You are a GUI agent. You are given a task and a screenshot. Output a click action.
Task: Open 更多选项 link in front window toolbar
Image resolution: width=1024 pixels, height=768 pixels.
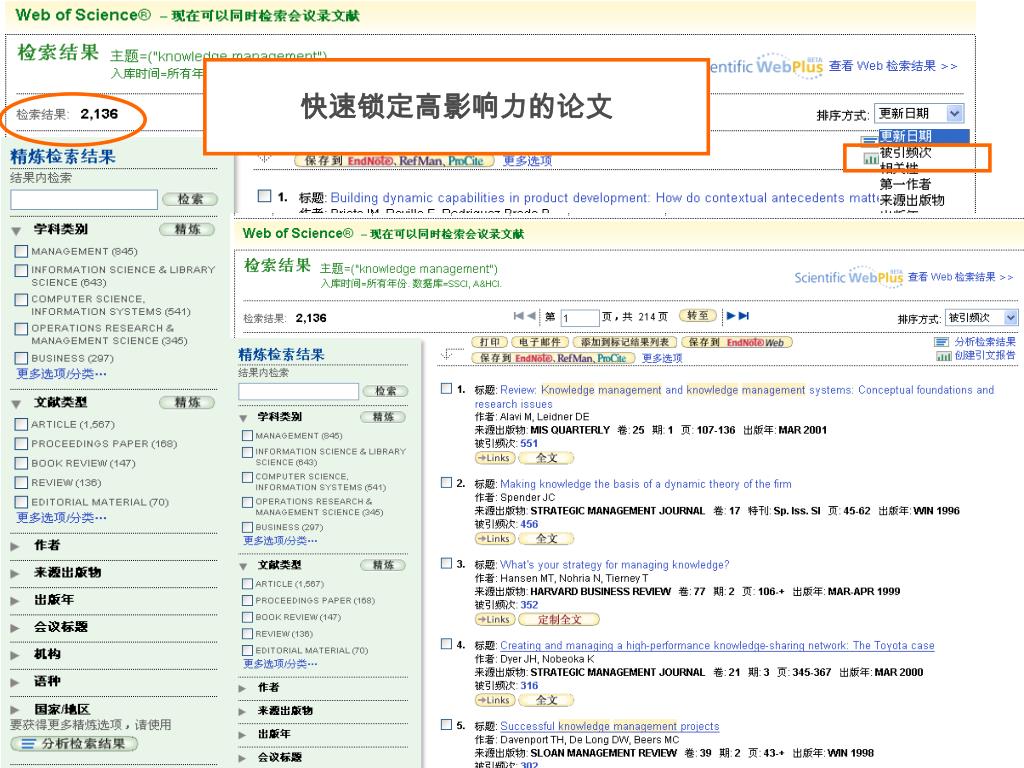click(x=662, y=358)
